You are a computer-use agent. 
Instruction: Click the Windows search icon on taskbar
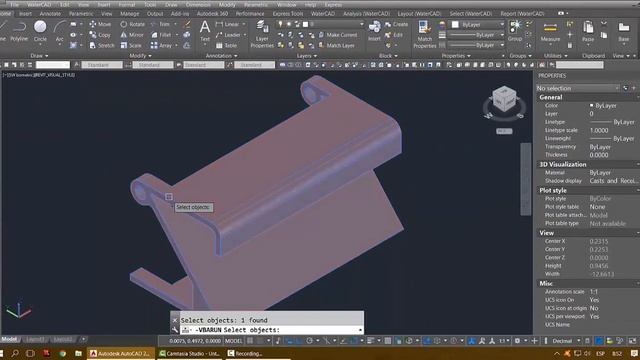(x=15, y=353)
